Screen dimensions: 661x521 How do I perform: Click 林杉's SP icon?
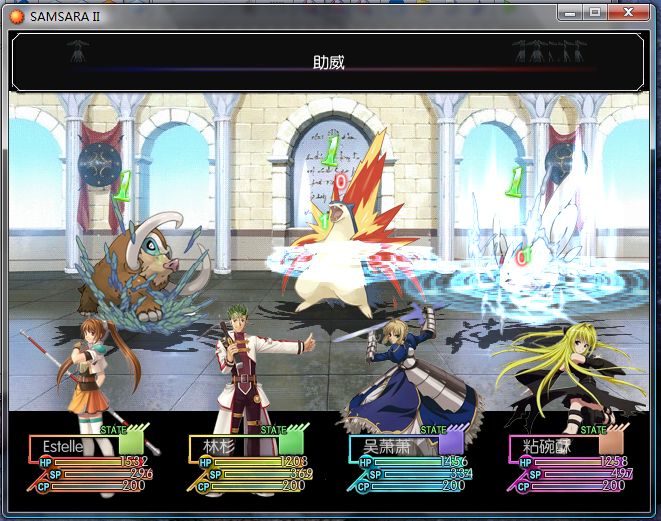[215, 475]
